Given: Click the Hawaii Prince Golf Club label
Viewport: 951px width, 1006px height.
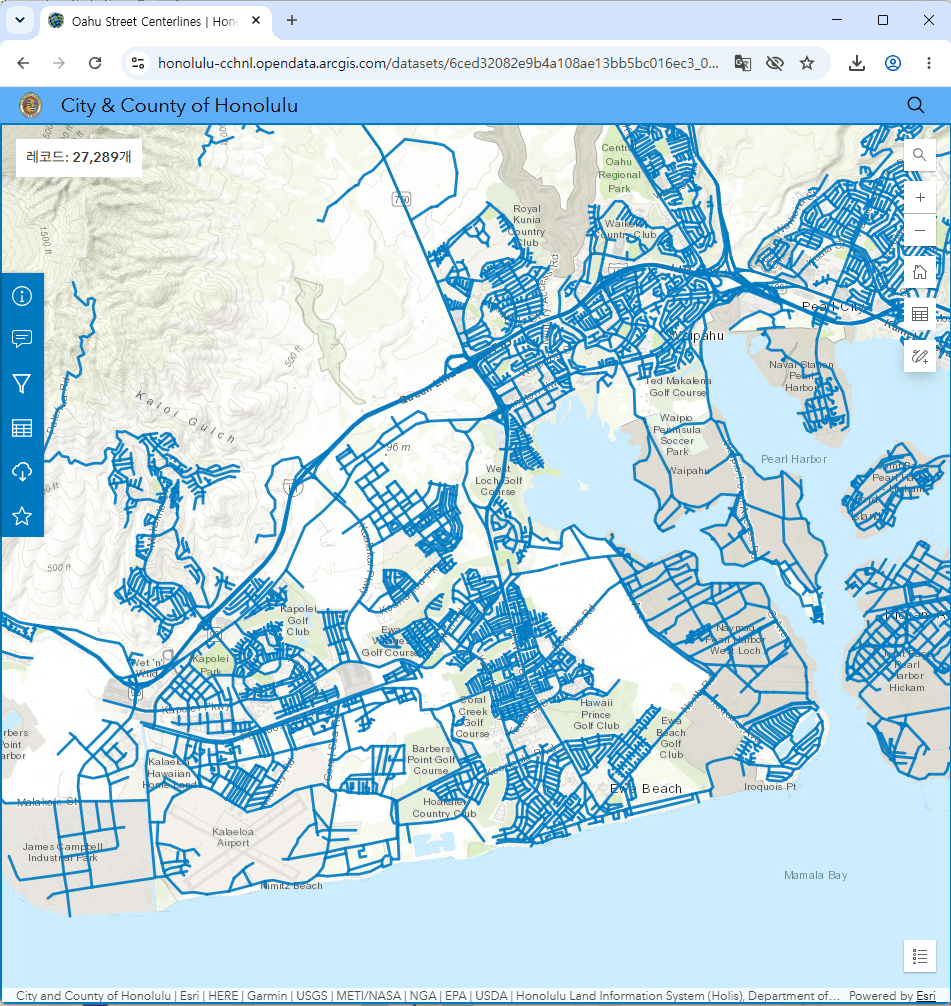Looking at the screenshot, I should (596, 714).
